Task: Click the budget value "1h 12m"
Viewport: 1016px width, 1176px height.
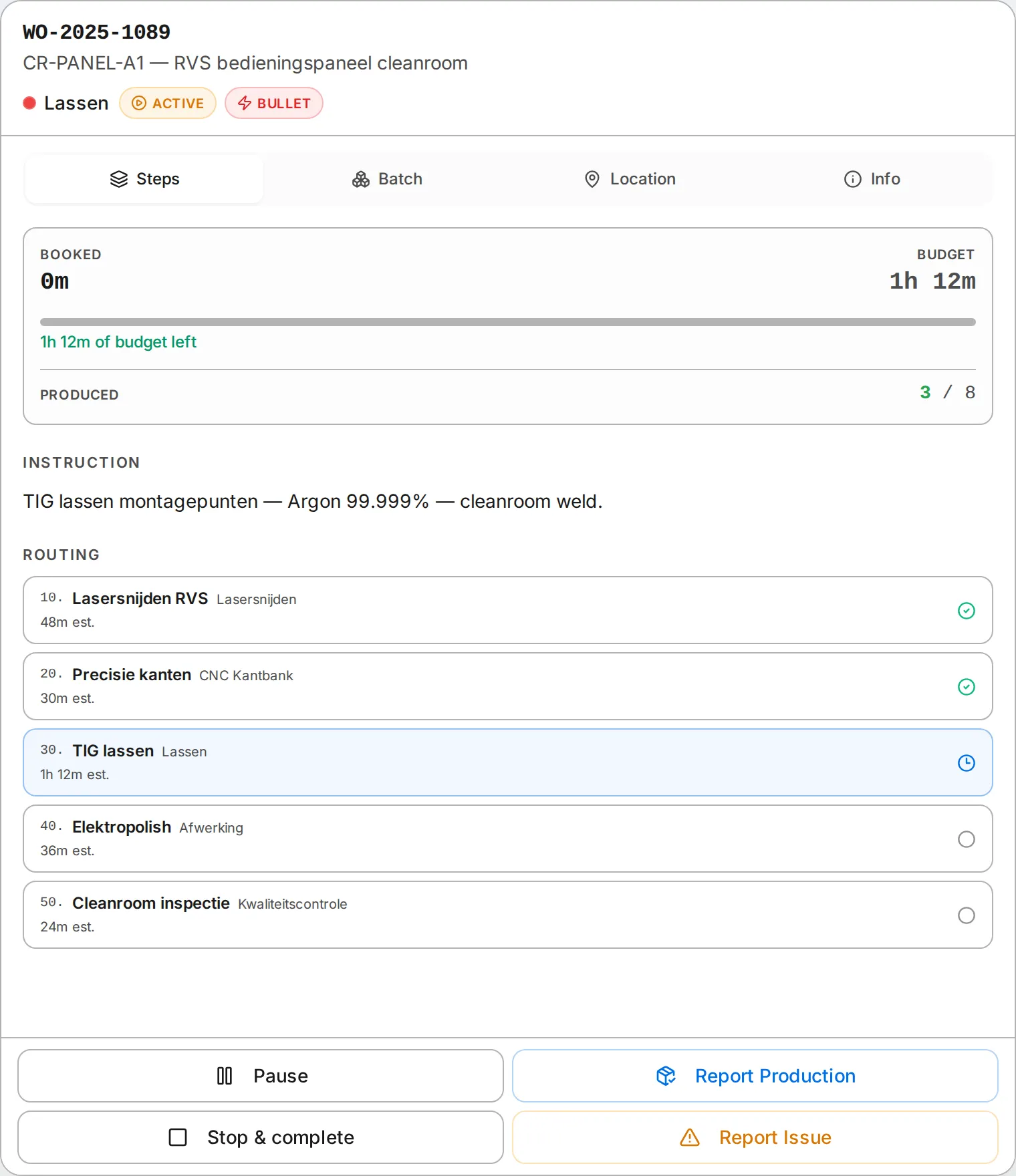Action: 932,281
